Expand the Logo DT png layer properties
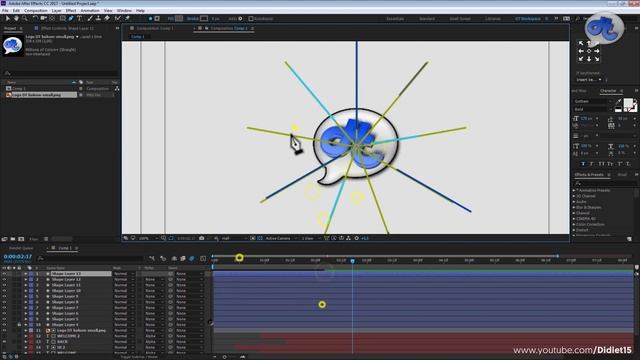Viewport: 640px width, 360px height. (26, 330)
